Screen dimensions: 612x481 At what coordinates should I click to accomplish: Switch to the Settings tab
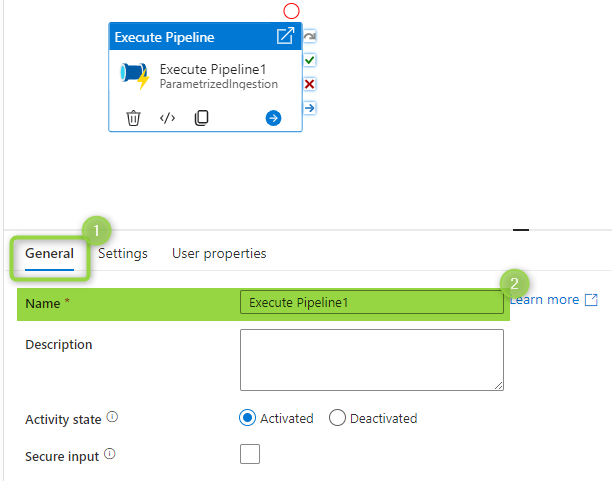click(123, 253)
